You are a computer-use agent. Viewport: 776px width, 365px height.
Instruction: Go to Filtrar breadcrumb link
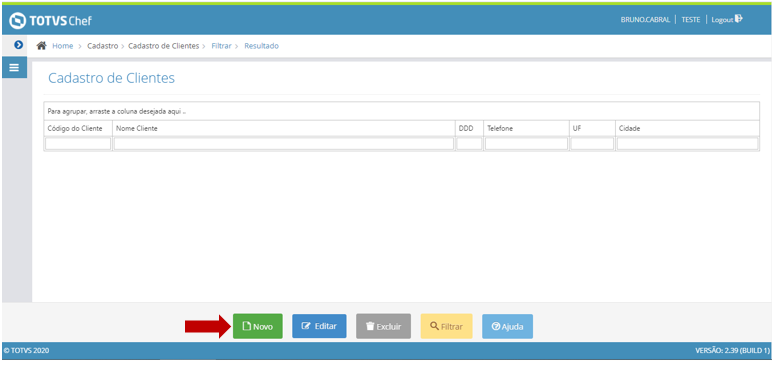(221, 46)
